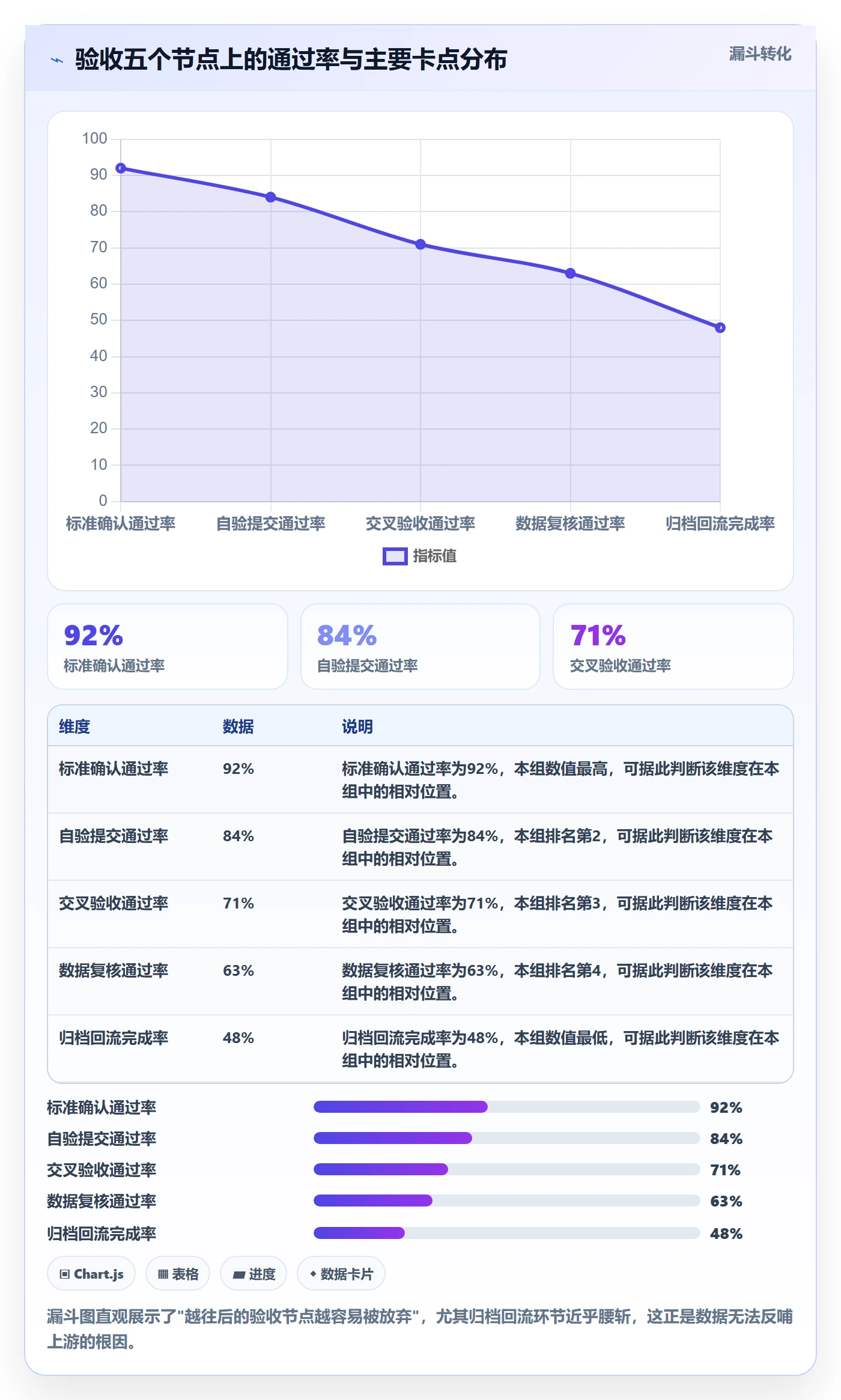Click chart data point for 标准确认通过率

(121, 168)
